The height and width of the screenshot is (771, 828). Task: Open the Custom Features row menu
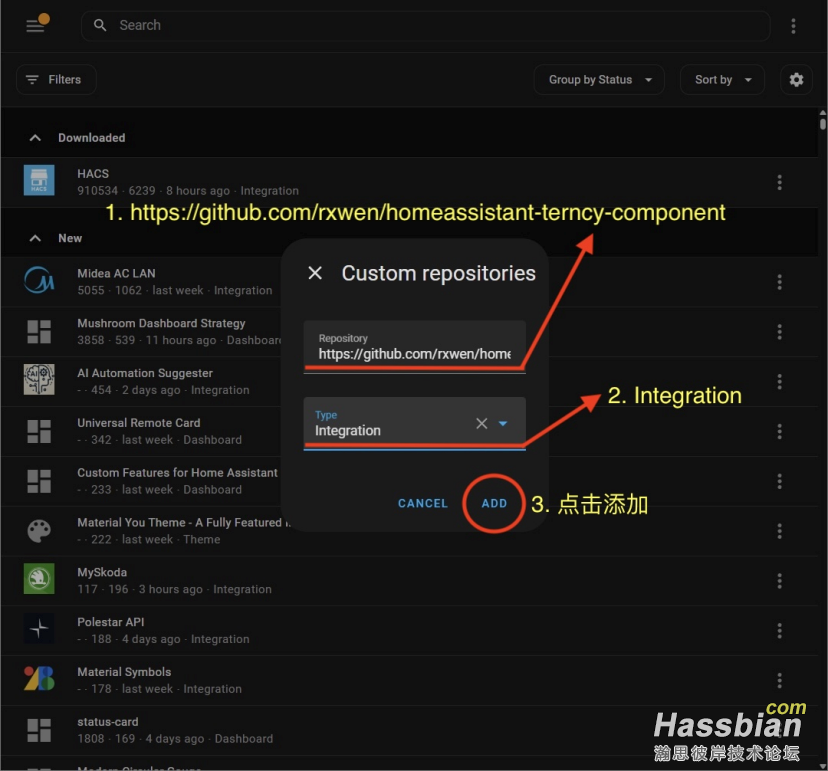779,481
